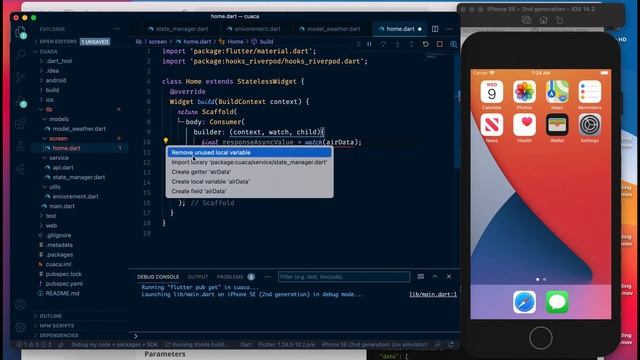
Task: Click the debug console filter field
Action: pos(344,277)
